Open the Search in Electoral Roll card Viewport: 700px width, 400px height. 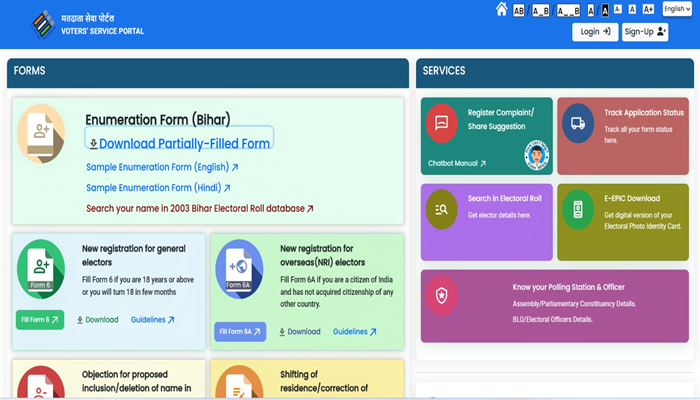(487, 222)
